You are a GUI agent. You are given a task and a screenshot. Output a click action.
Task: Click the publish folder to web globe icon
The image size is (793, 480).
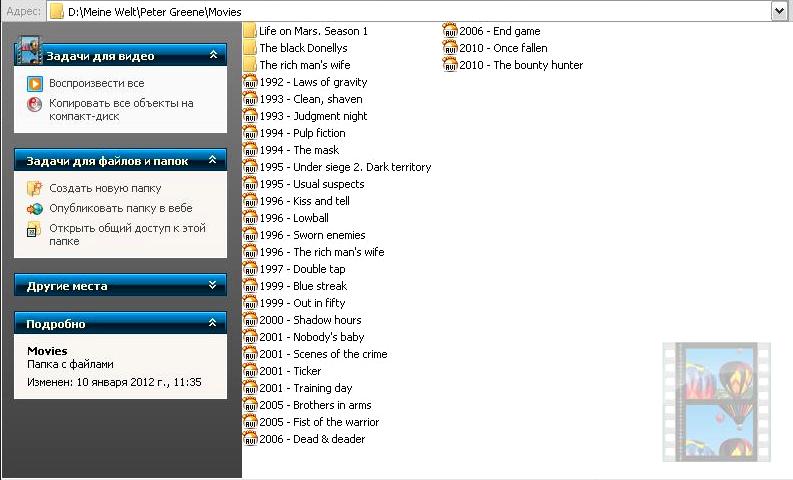click(34, 208)
